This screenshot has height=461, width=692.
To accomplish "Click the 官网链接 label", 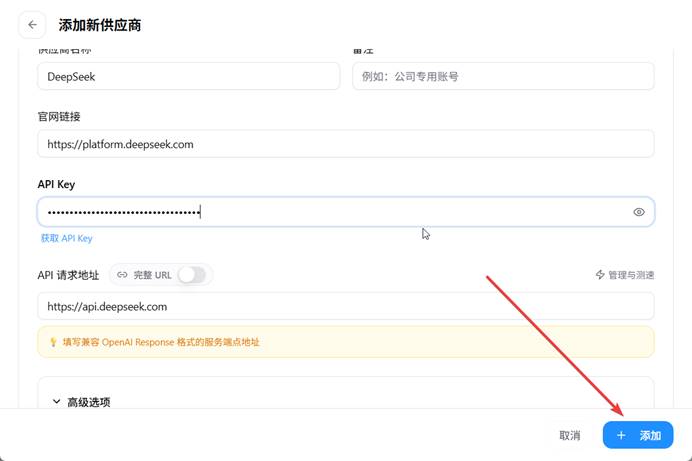I will tap(59, 116).
